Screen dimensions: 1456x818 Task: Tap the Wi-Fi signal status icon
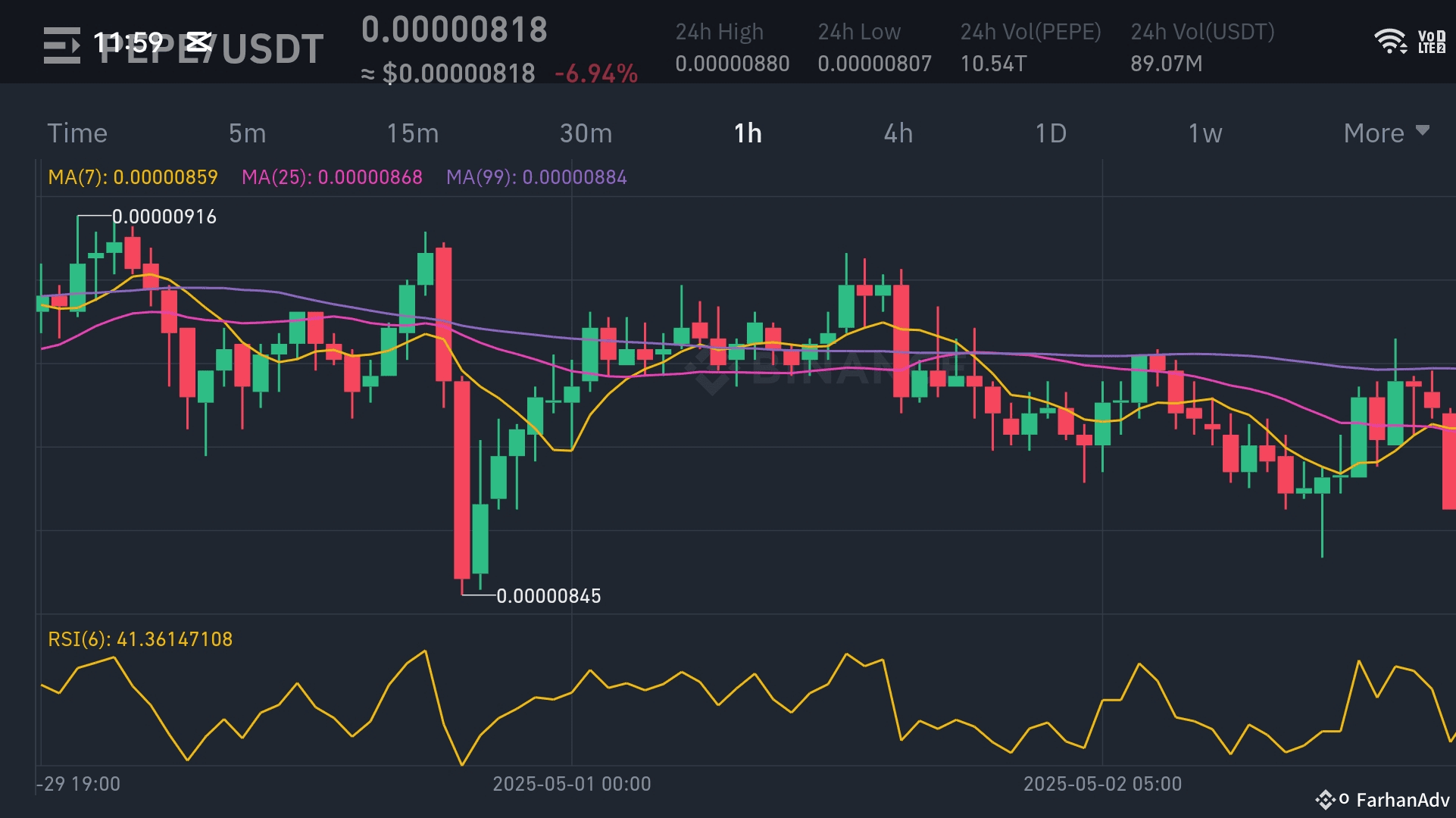point(1389,41)
